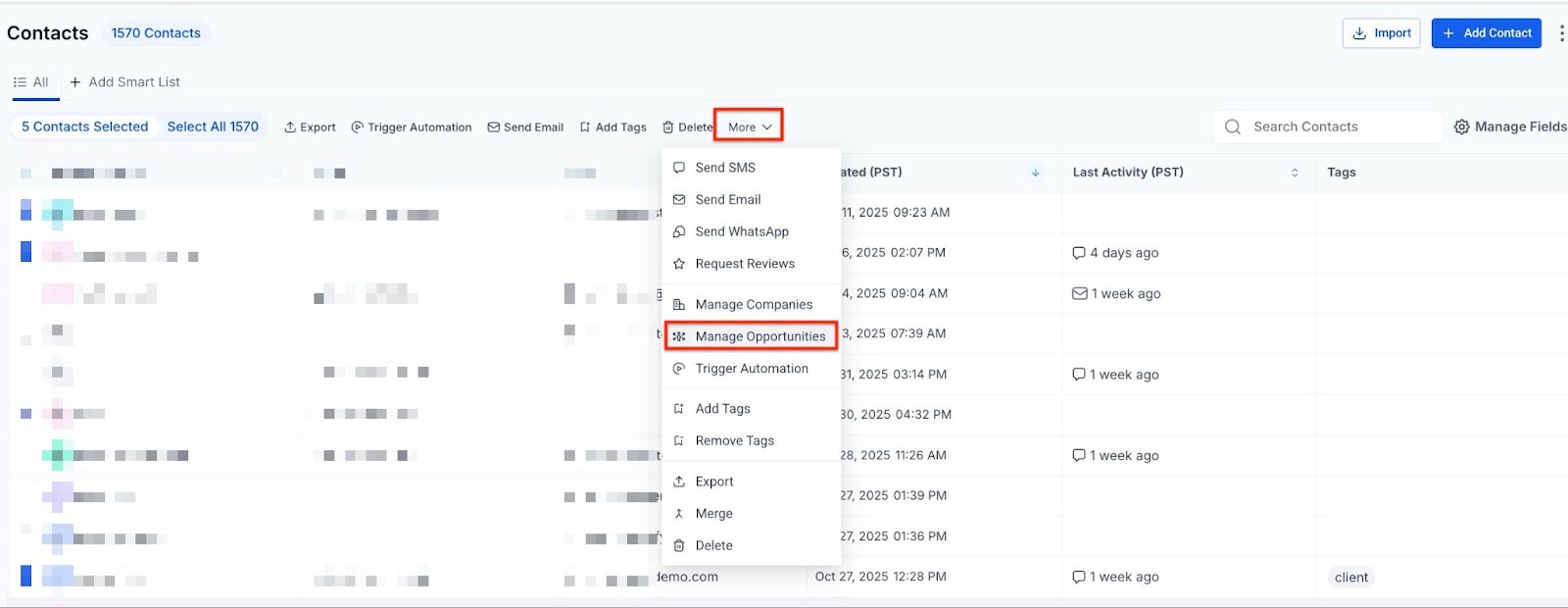Select Send WhatsApp in the More menu
The image size is (1568, 608).
[x=741, y=231]
